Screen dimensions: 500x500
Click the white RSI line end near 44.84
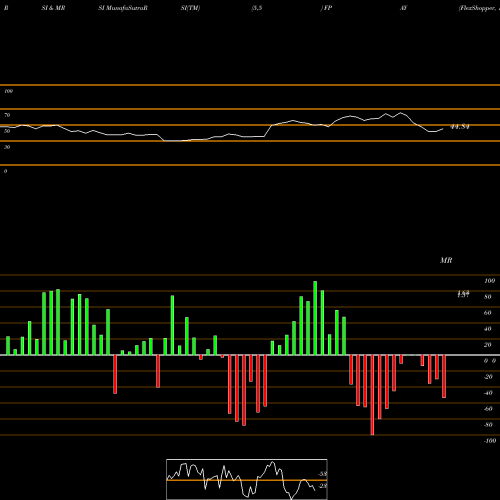click(x=443, y=129)
